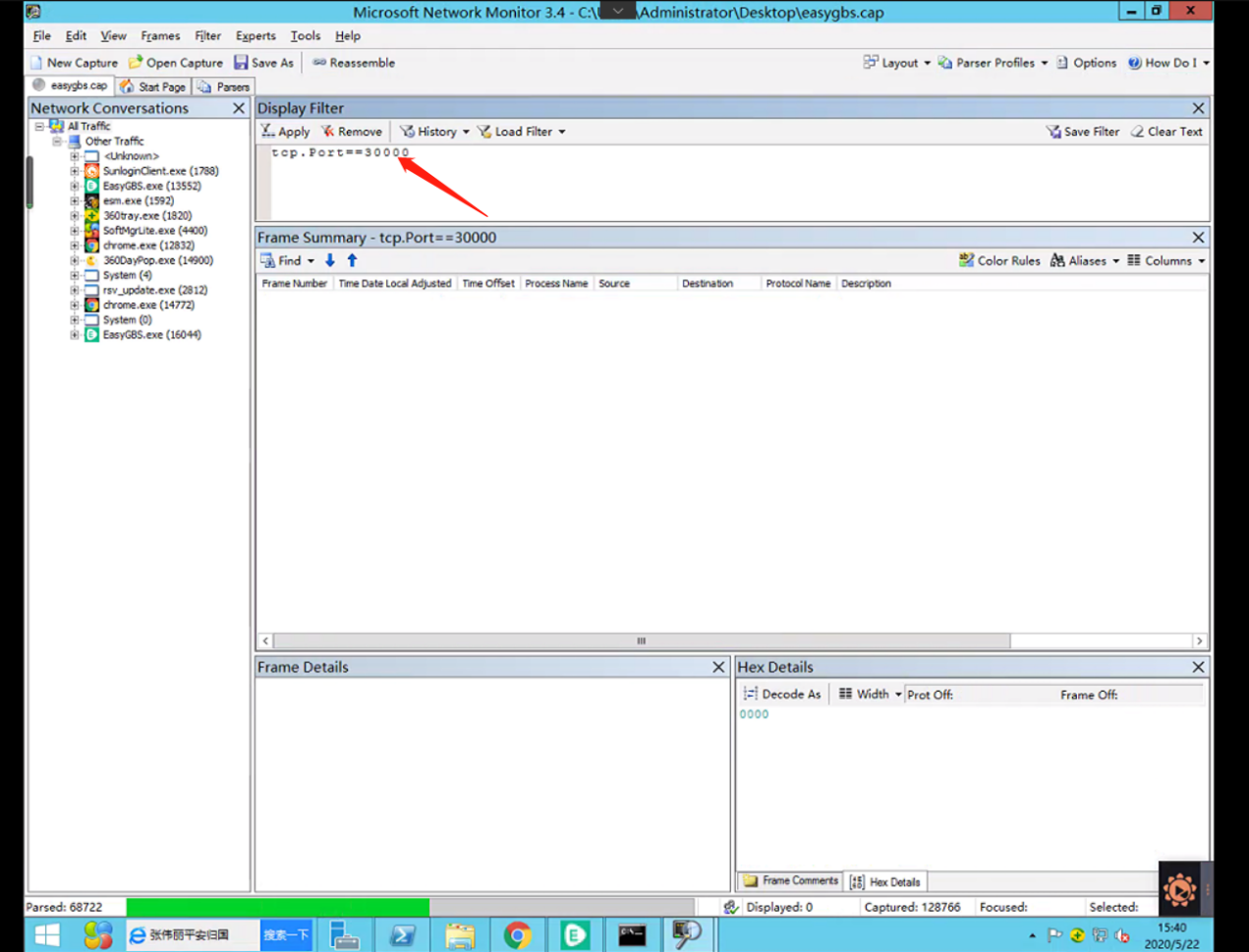Click the Frame Summary horizontal scrollbar
This screenshot has width=1249, height=952.
tap(641, 641)
